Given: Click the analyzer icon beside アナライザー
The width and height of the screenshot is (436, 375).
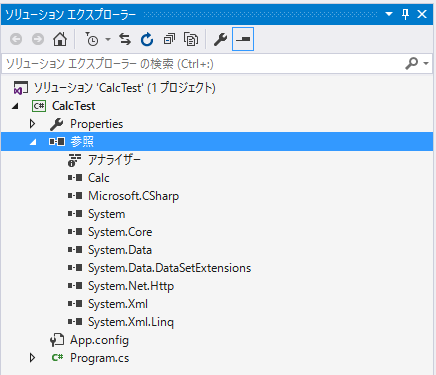Looking at the screenshot, I should point(74,160).
